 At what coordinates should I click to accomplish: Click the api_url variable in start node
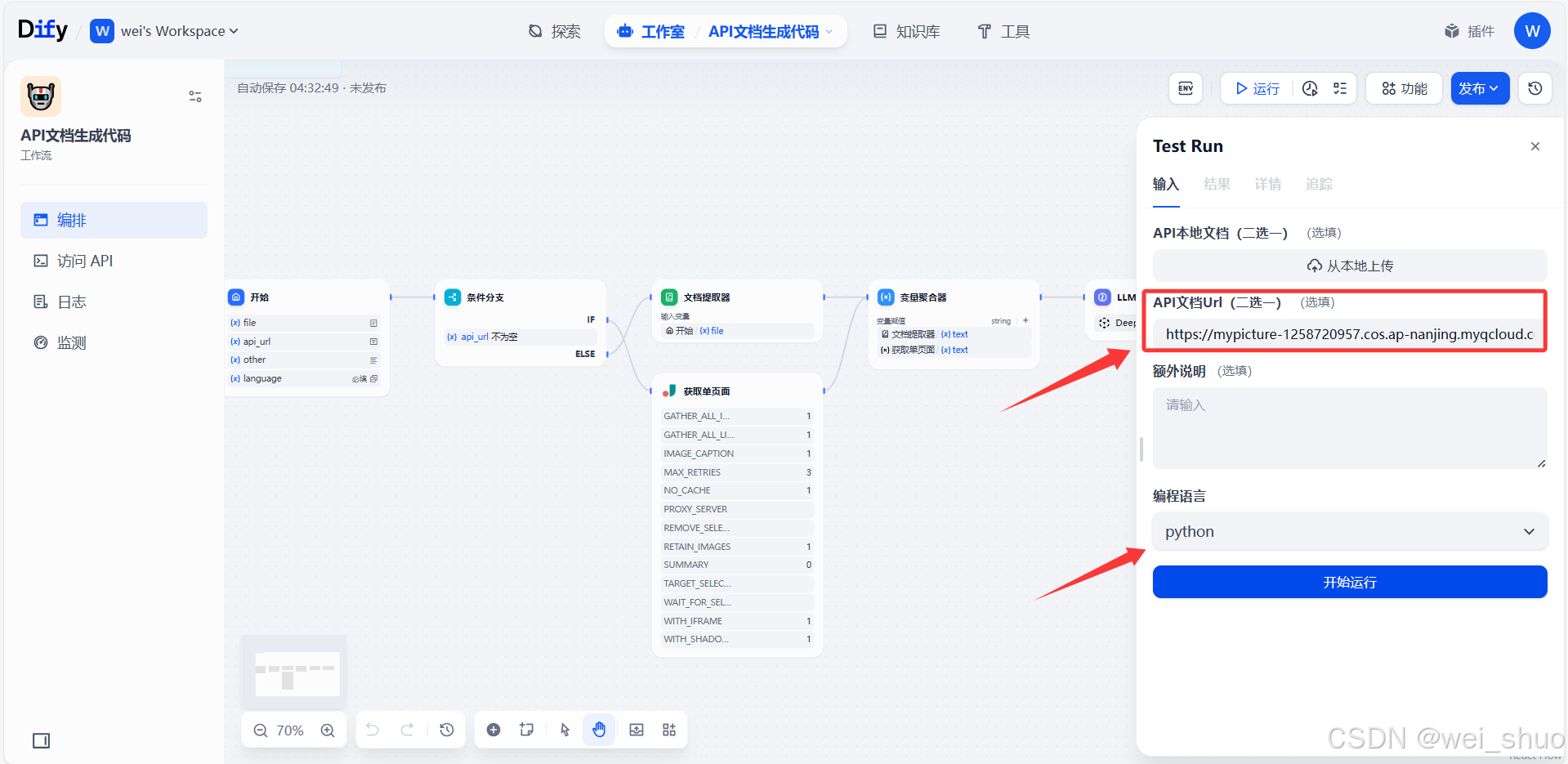tap(304, 342)
